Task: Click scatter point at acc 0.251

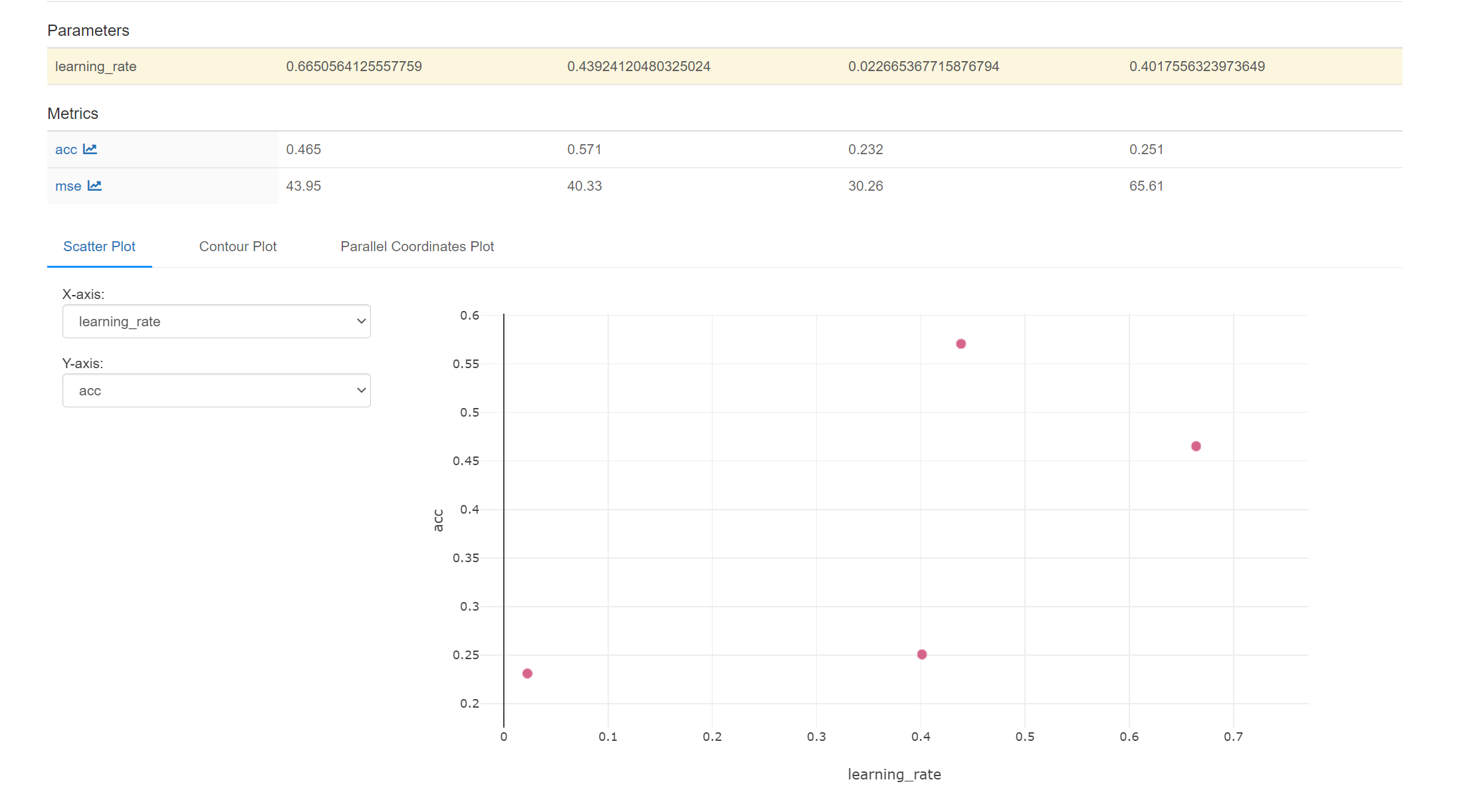Action: coord(922,655)
